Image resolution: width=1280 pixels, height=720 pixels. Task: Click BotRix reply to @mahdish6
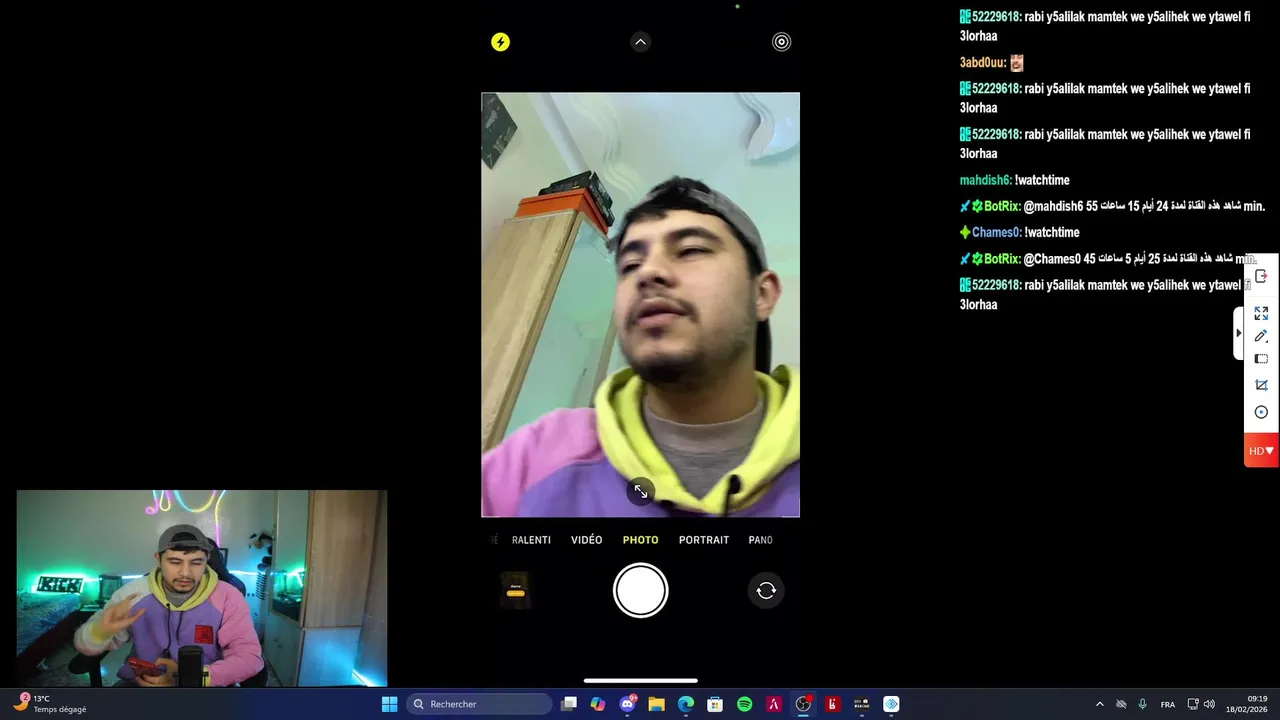[x=1112, y=206]
